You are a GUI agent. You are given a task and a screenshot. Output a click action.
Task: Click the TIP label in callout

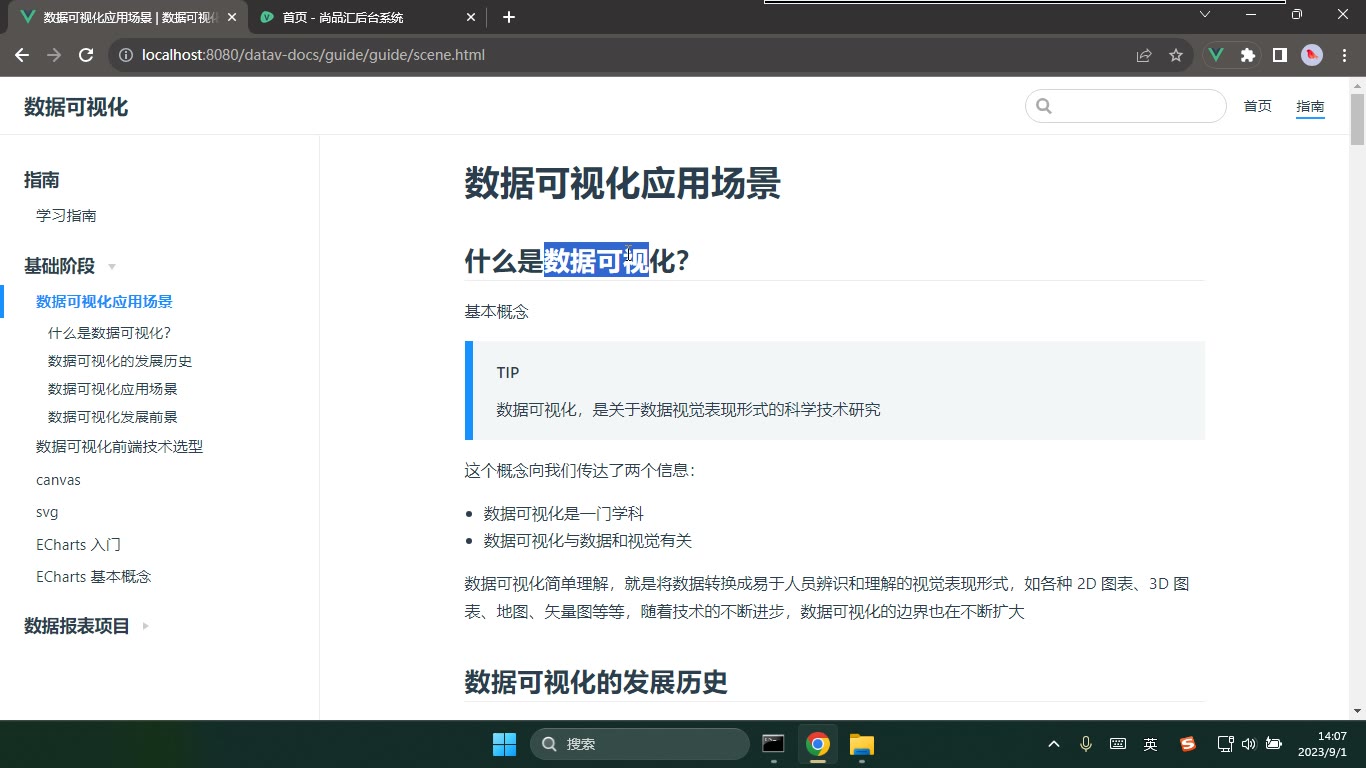(x=508, y=373)
